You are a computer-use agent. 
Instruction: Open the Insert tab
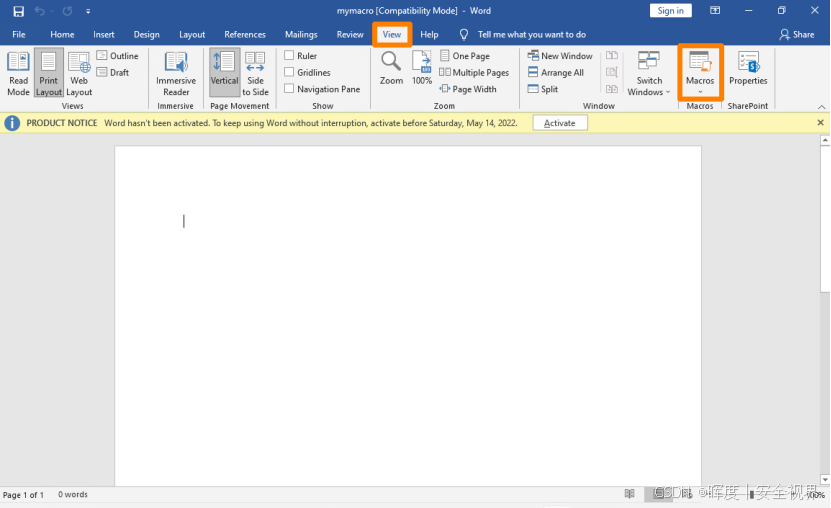pos(104,34)
